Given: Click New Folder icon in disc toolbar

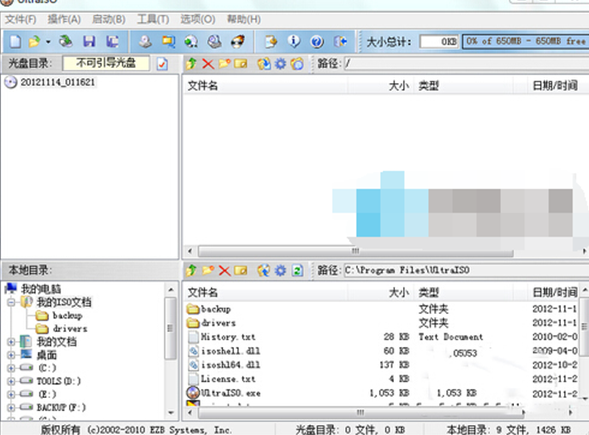Looking at the screenshot, I should tap(224, 63).
